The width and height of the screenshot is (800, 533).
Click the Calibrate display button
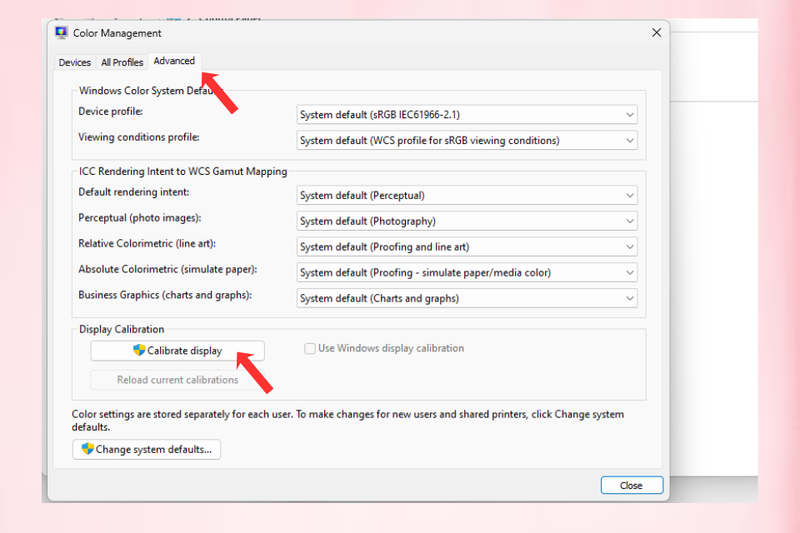(178, 350)
